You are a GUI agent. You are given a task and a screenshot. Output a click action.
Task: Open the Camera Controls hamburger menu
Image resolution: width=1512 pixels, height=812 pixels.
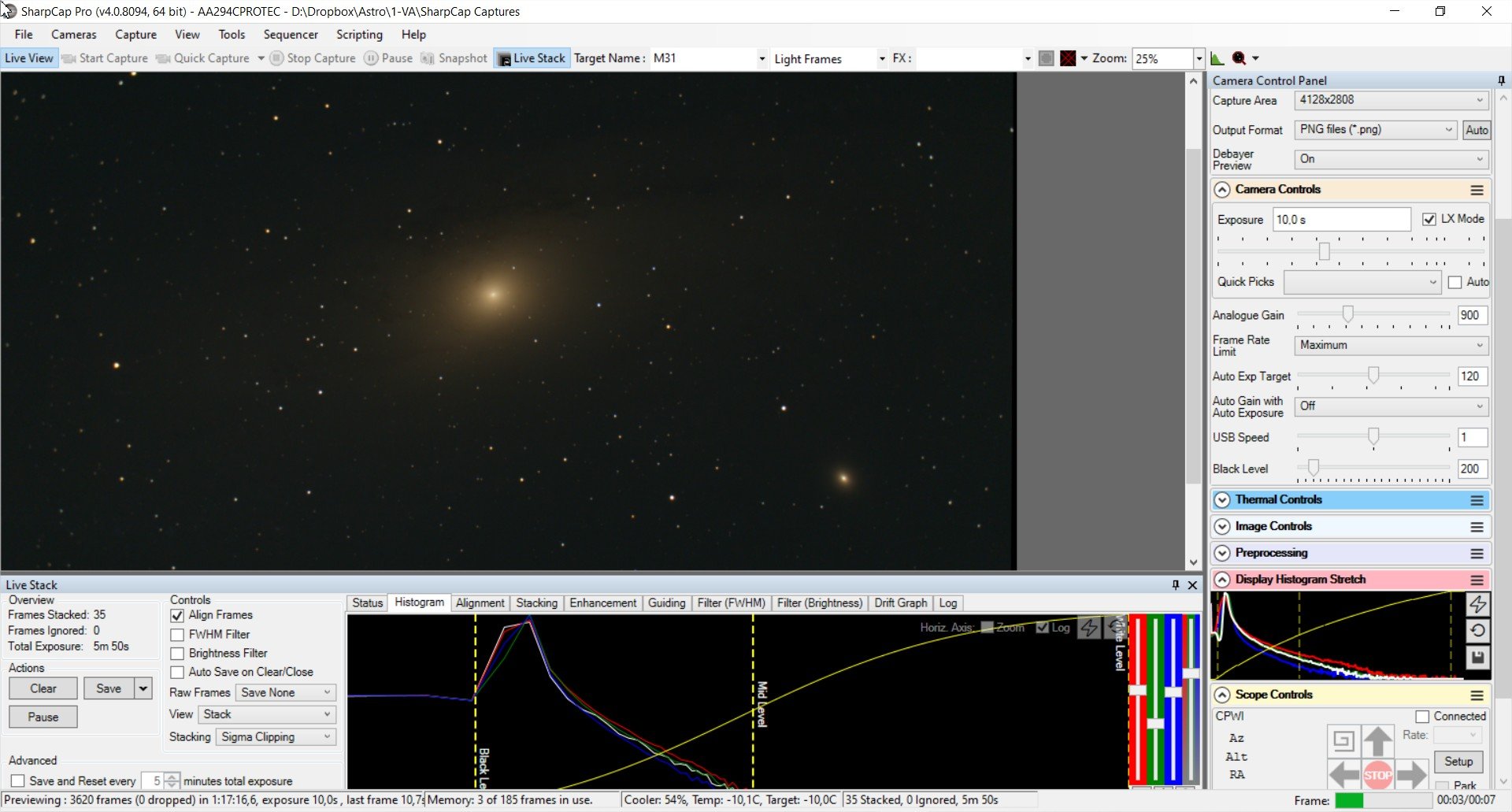coord(1477,190)
